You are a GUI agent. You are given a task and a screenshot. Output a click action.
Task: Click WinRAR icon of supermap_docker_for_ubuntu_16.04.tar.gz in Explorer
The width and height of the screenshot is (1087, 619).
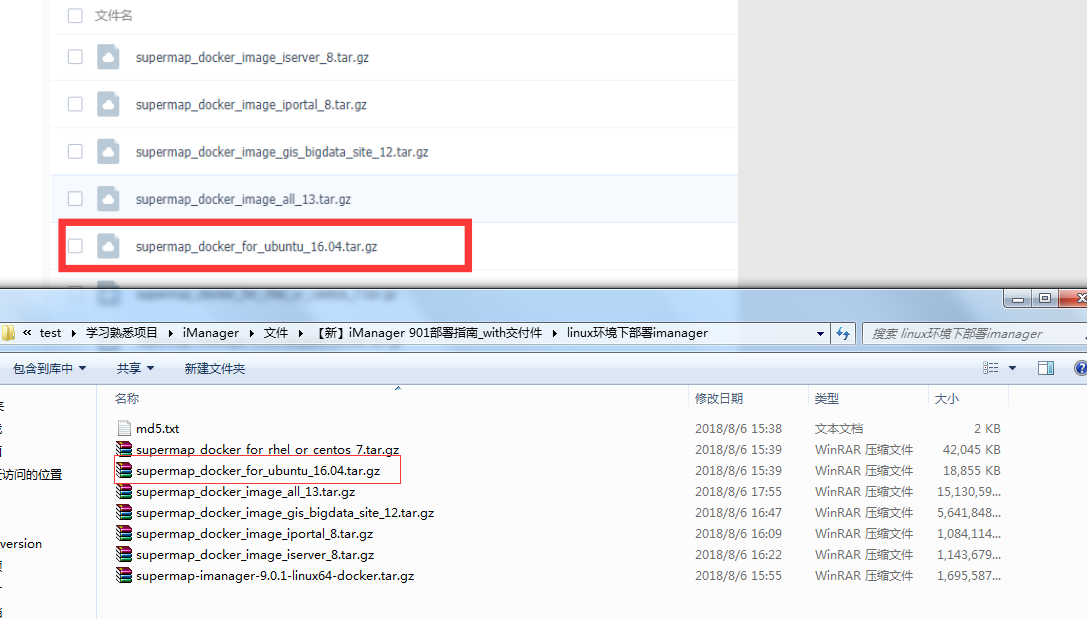coord(124,470)
